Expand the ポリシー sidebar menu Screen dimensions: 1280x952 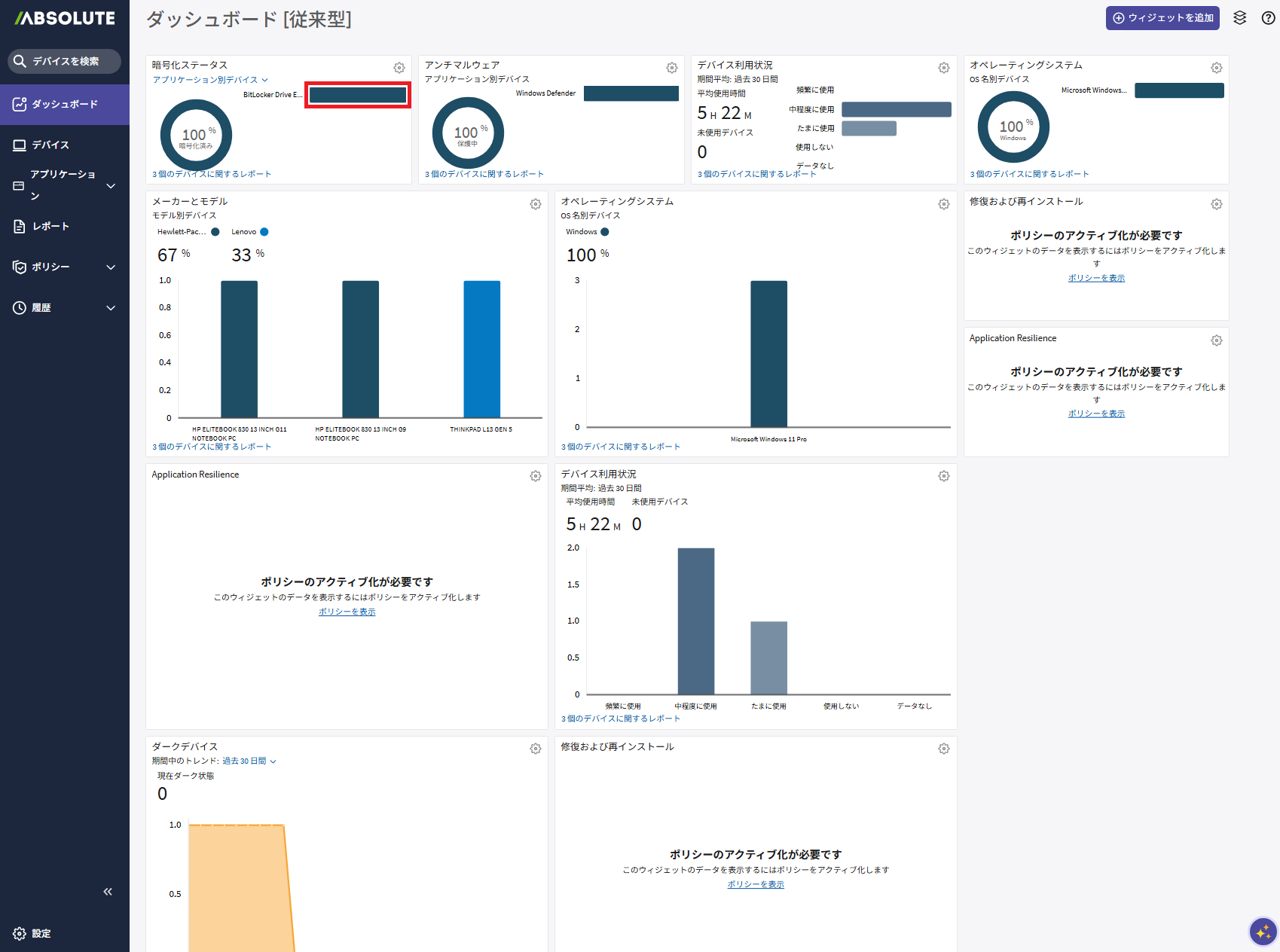[x=111, y=267]
